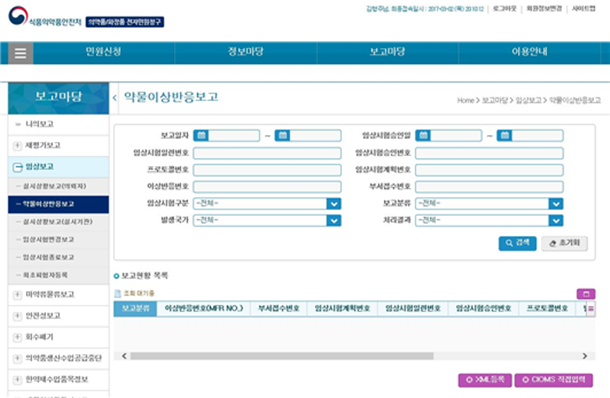This screenshot has height=398, width=610.
Task: Collapse the 임상보고 section icon
Action: pyautogui.click(x=18, y=167)
